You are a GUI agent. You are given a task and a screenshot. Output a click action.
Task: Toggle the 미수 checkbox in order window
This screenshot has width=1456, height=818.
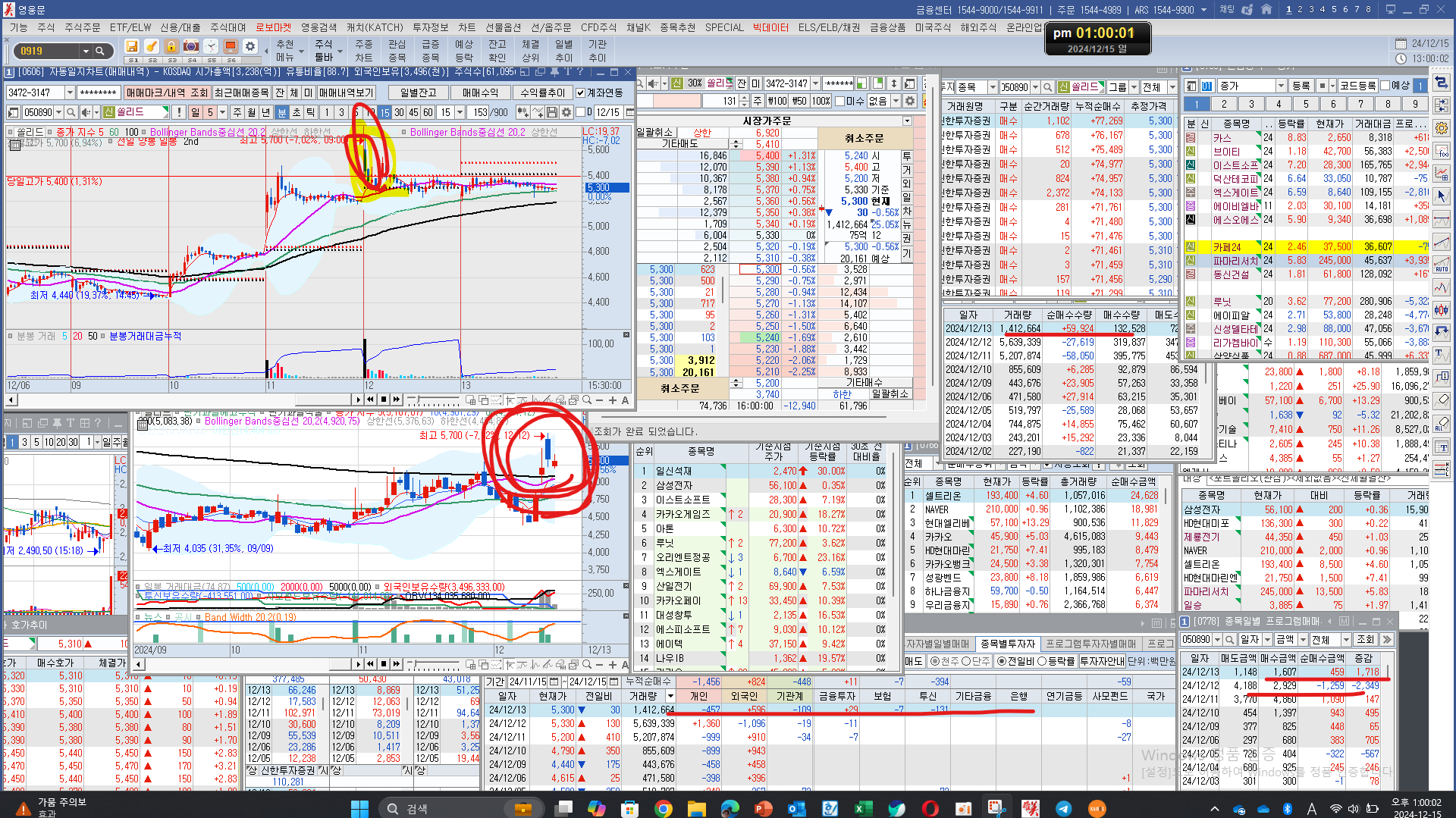[839, 101]
